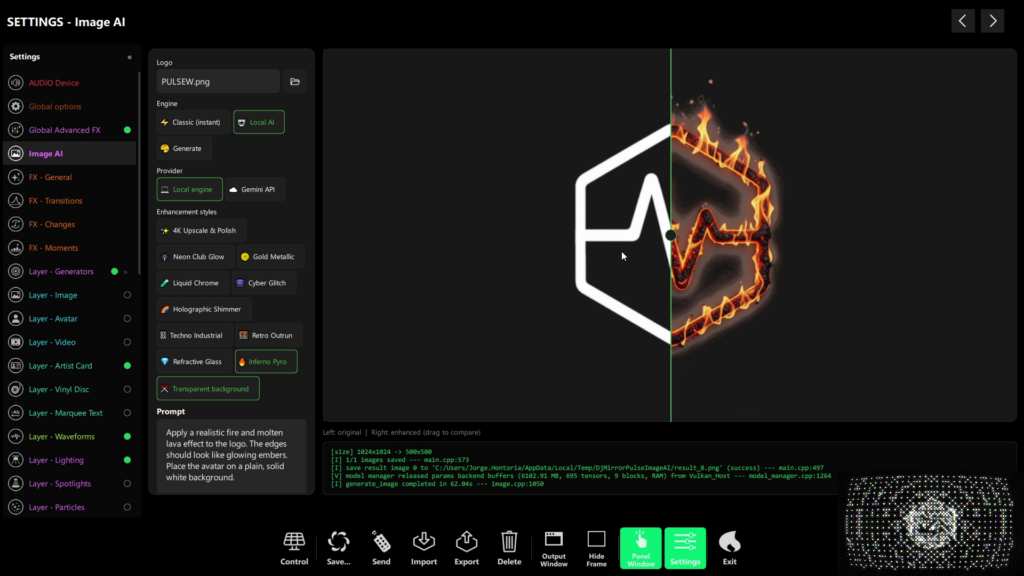The height and width of the screenshot is (576, 1024).
Task: Click the Send icon in bottom toolbar
Action: (381, 548)
